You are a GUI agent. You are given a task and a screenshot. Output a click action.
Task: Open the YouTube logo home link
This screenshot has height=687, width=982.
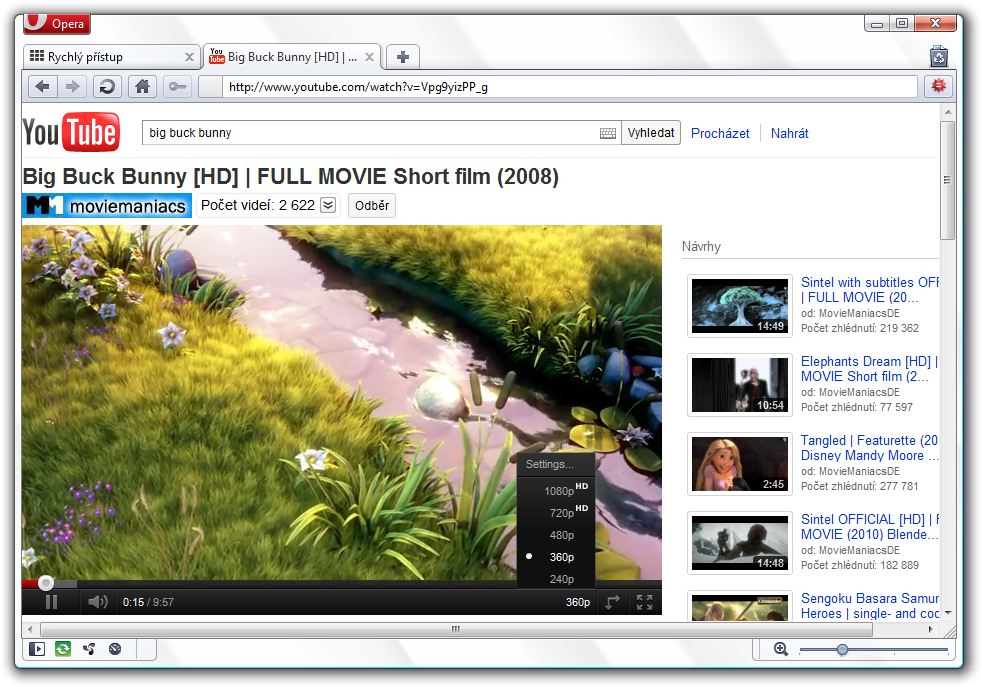click(x=71, y=132)
